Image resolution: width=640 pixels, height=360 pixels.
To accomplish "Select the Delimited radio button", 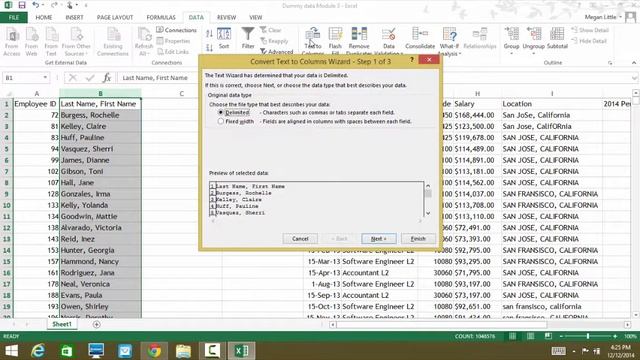I will [221, 112].
